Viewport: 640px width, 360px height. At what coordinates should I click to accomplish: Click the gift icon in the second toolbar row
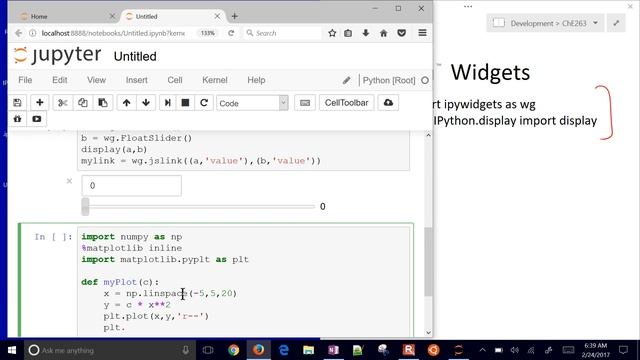coord(17,119)
